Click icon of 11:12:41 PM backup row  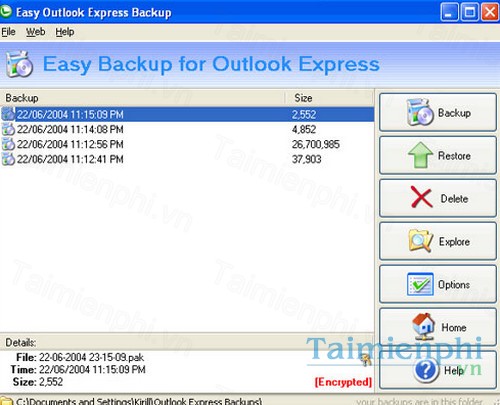8,159
